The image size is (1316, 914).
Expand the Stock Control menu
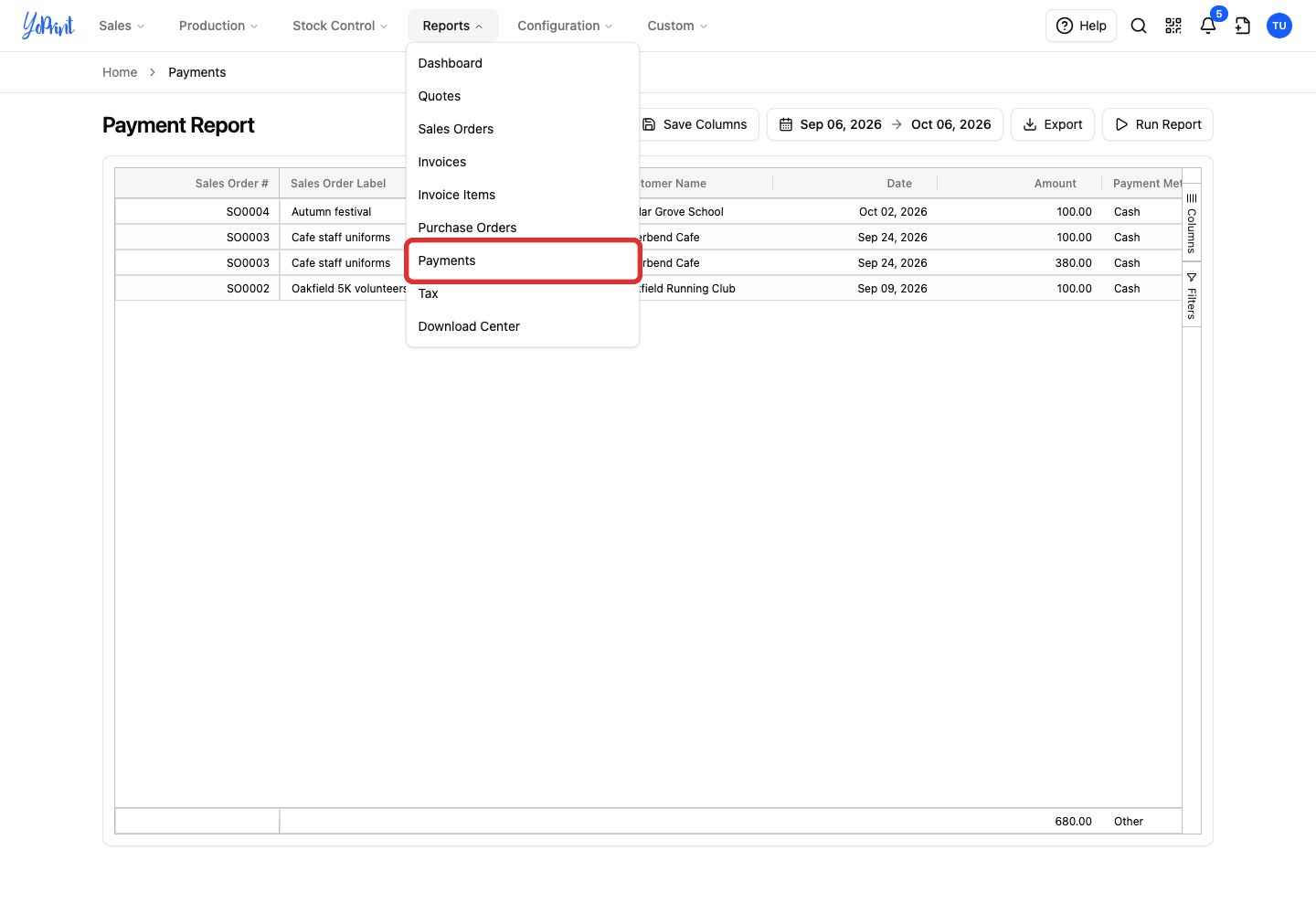tap(340, 26)
